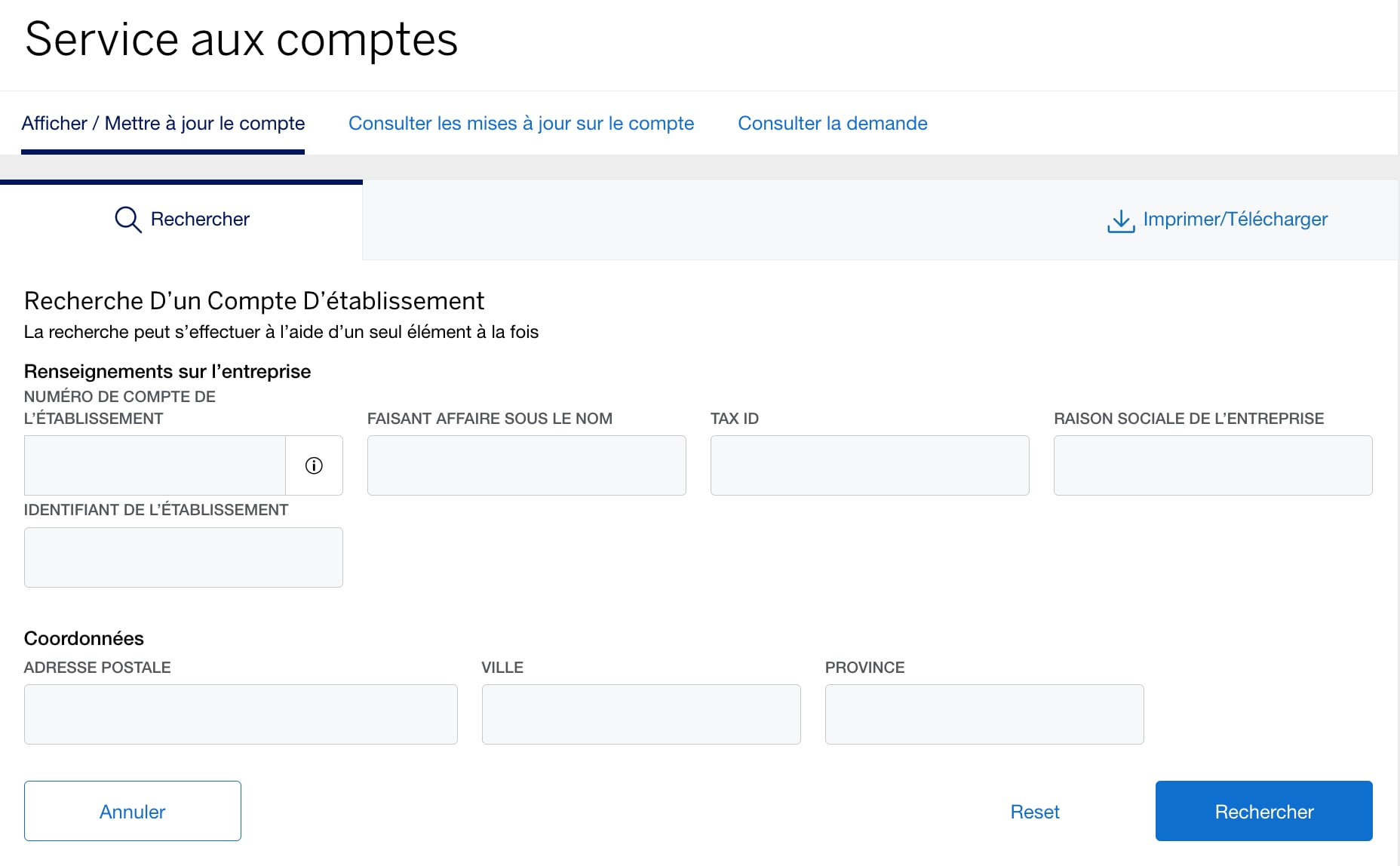Click the Annuler button
1400x866 pixels.
click(x=132, y=811)
